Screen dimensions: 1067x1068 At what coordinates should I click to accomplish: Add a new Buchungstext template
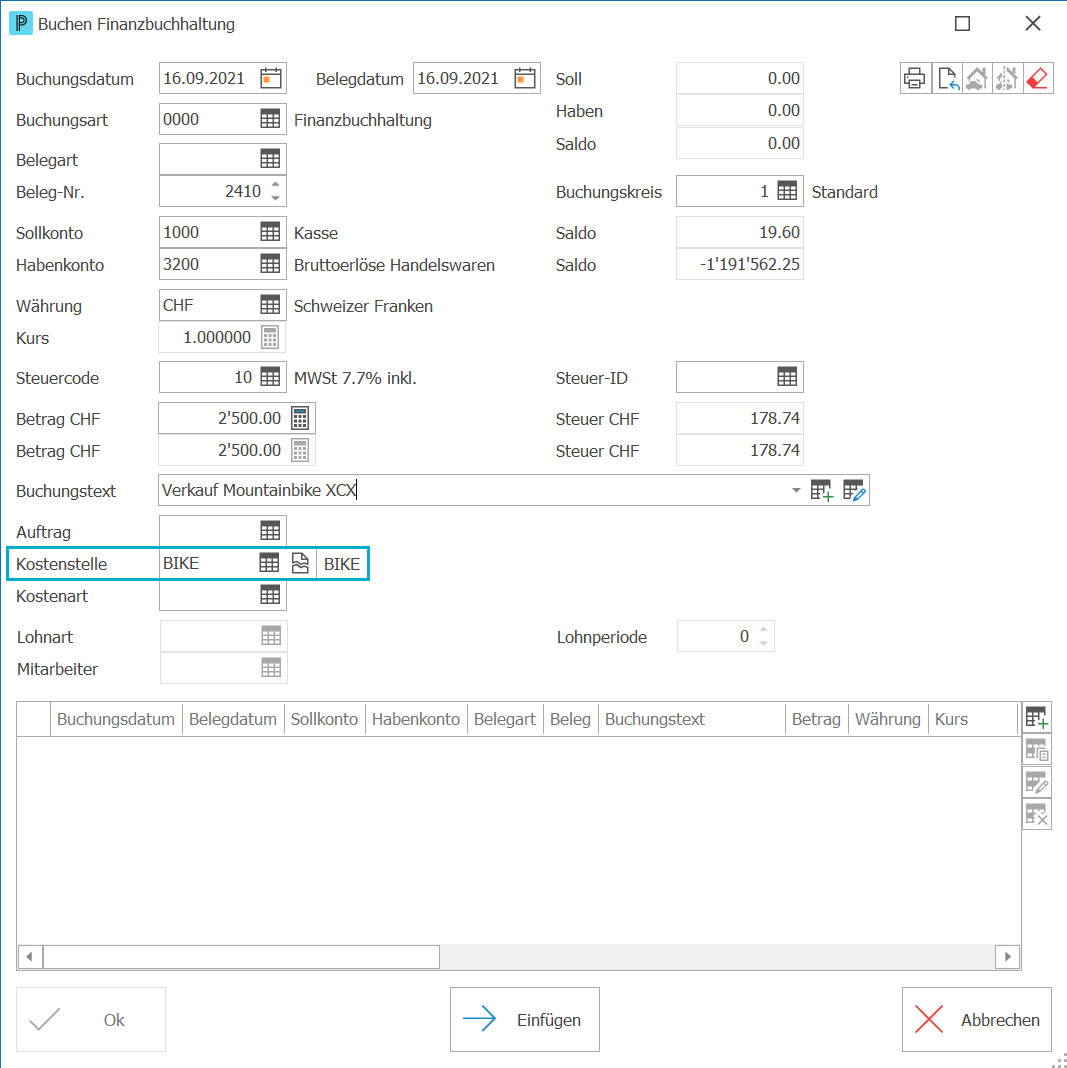tap(822, 490)
